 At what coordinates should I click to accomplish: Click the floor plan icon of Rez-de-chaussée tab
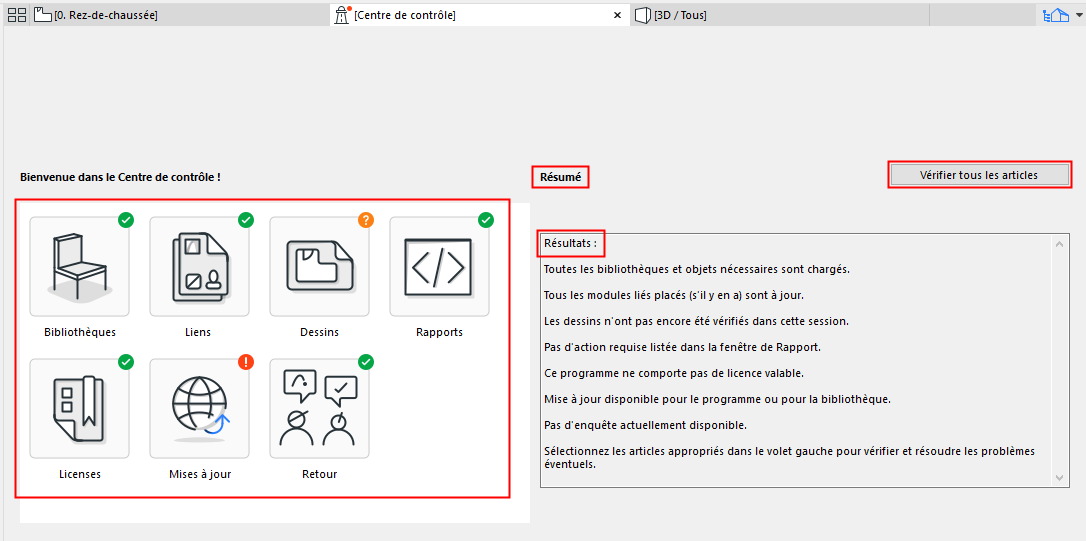tap(44, 15)
